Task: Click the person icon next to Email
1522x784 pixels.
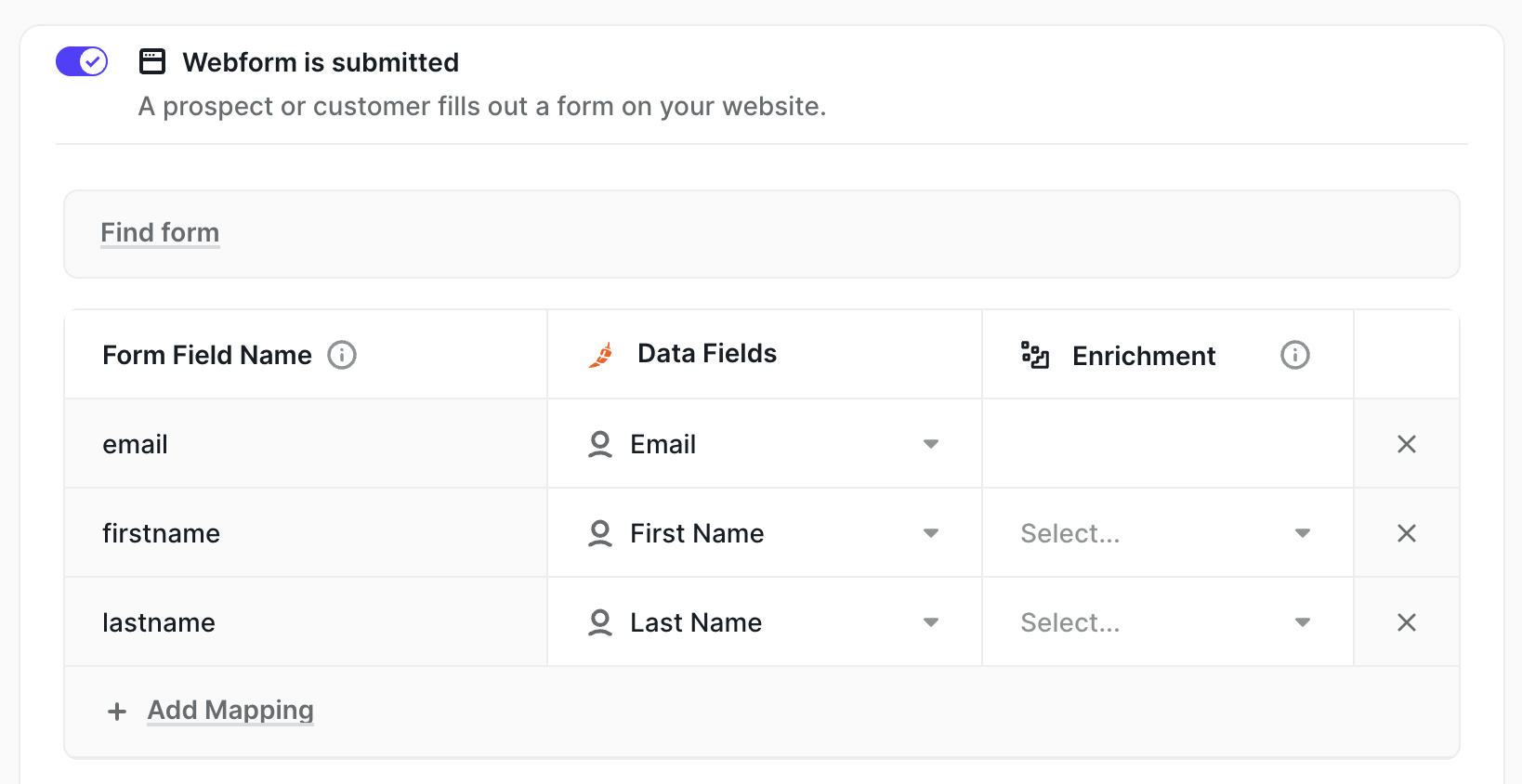Action: click(600, 444)
